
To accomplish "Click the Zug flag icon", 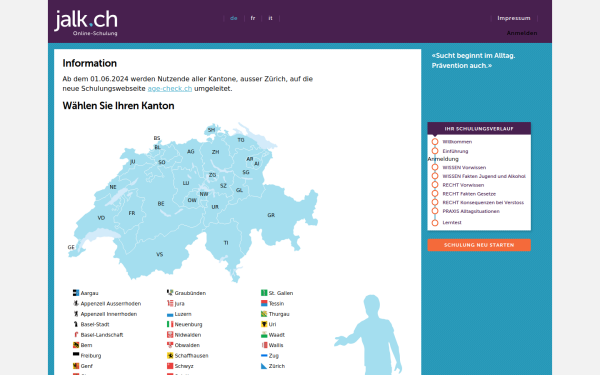I will (x=264, y=355).
